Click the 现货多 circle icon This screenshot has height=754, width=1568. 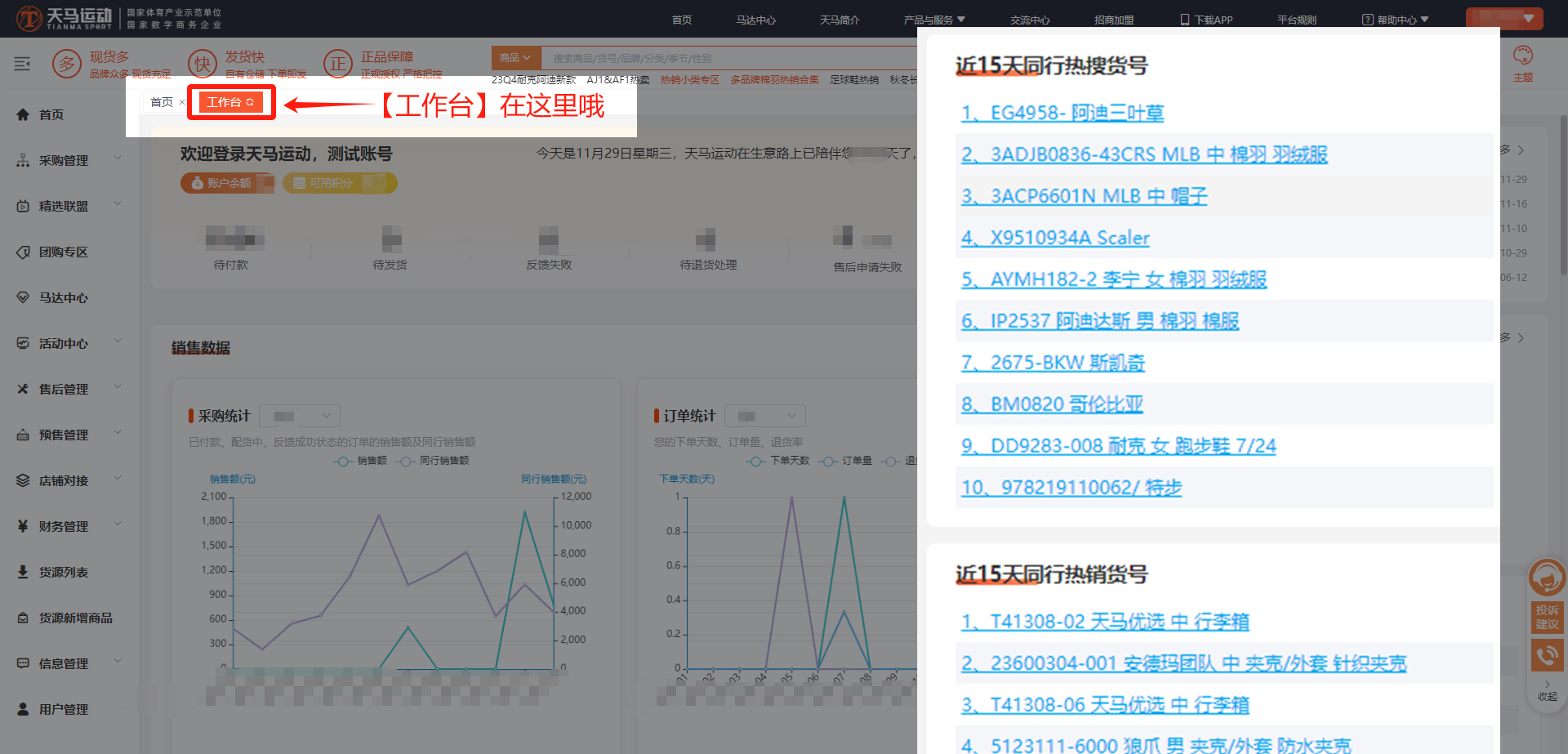(x=67, y=64)
